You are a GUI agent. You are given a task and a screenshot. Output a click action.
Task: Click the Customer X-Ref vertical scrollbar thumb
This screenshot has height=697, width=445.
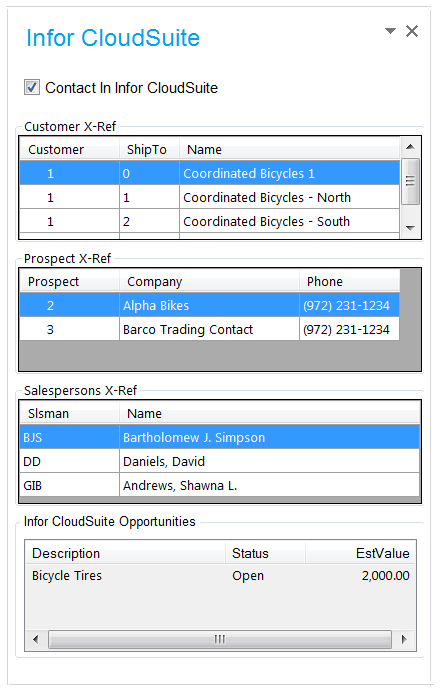pyautogui.click(x=410, y=181)
